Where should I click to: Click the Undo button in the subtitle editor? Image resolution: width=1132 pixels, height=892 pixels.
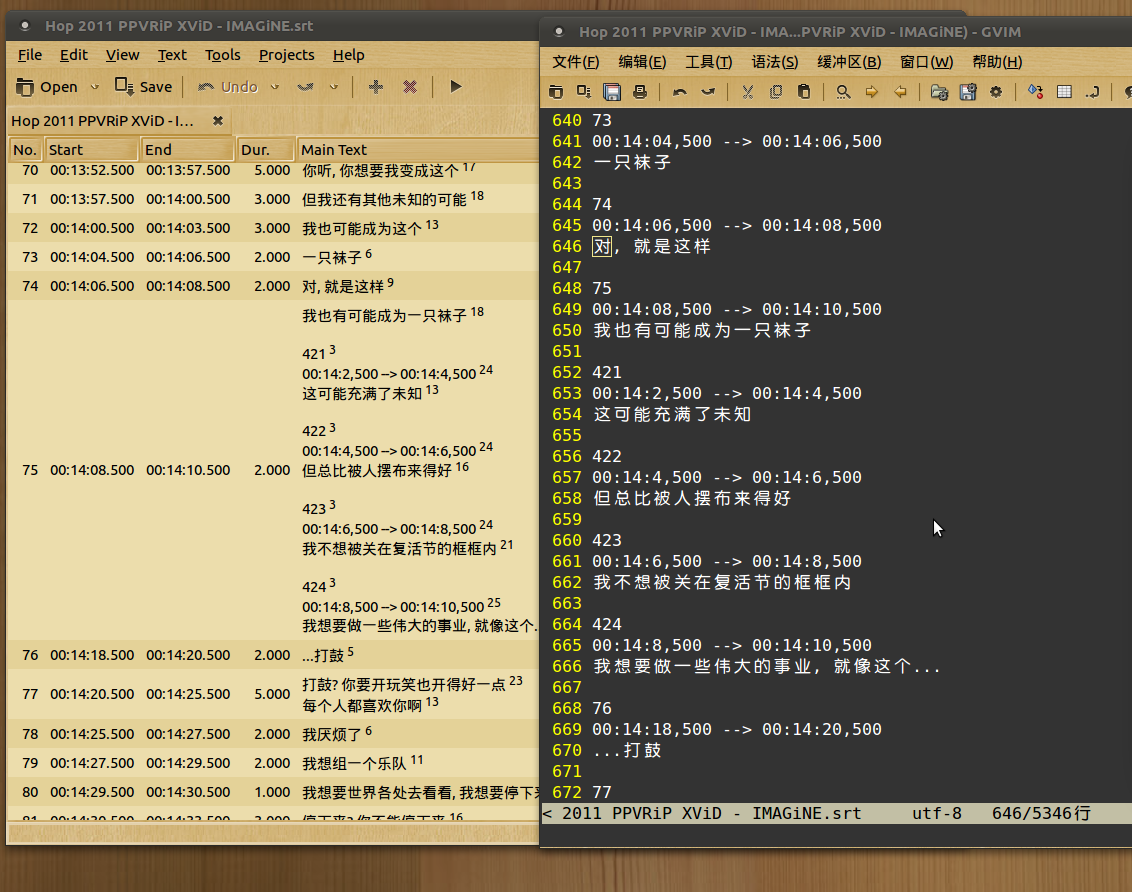[228, 87]
